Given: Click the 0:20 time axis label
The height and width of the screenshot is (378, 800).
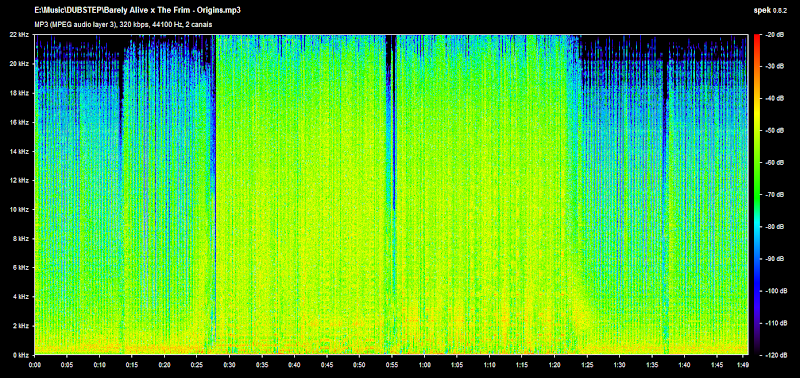Looking at the screenshot, I should click(x=164, y=365).
